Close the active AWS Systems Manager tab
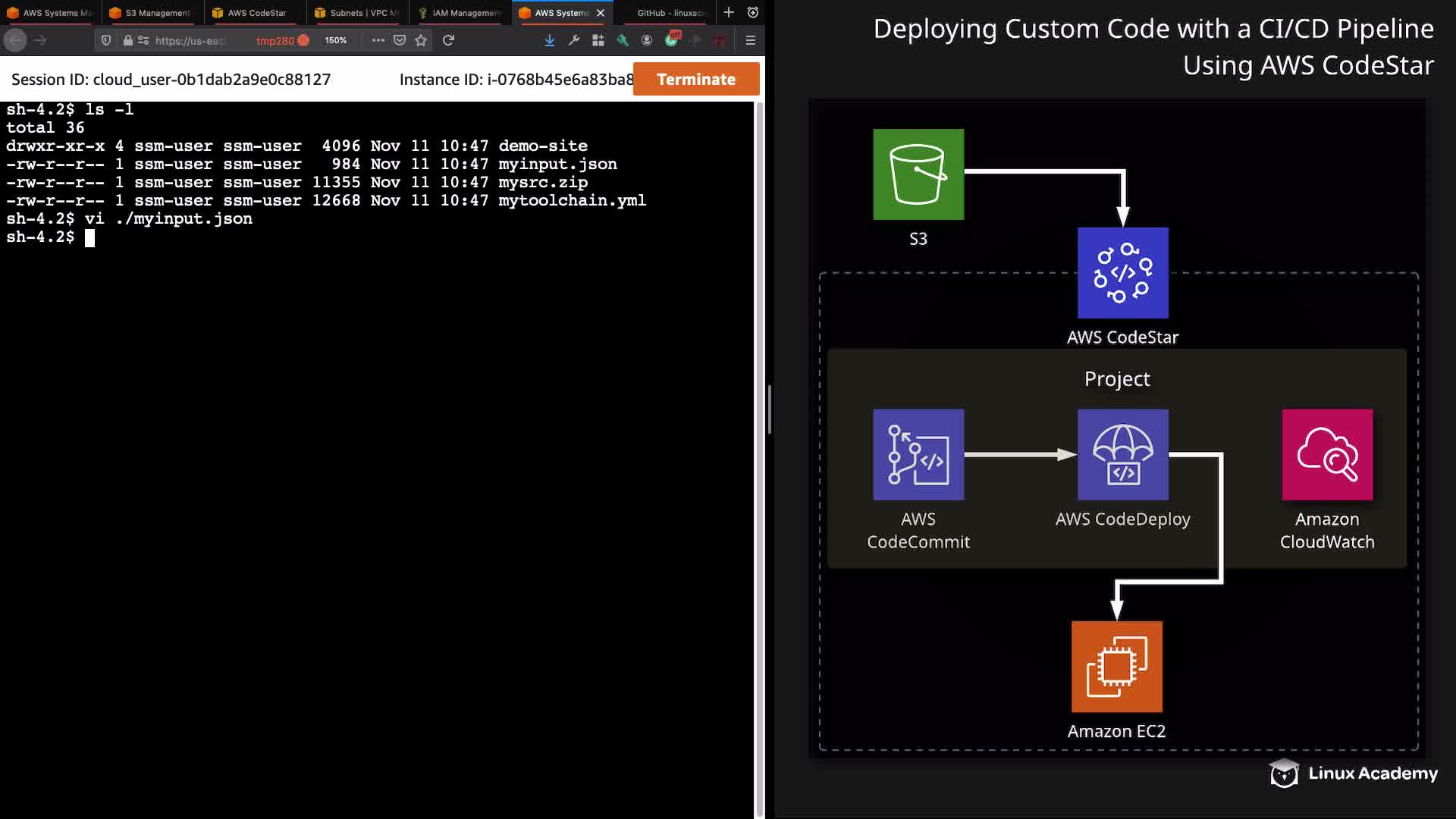This screenshot has width=1456, height=819. coord(601,13)
